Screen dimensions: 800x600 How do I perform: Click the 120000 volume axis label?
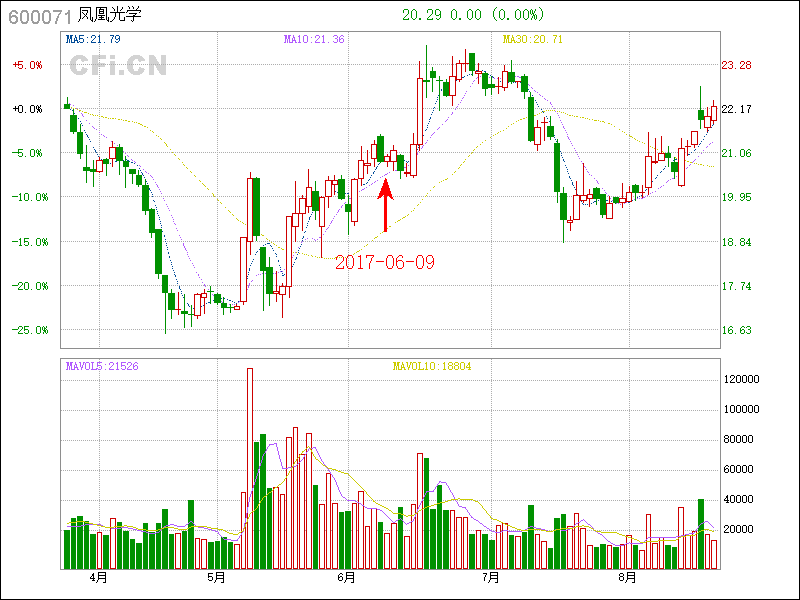coord(745,379)
